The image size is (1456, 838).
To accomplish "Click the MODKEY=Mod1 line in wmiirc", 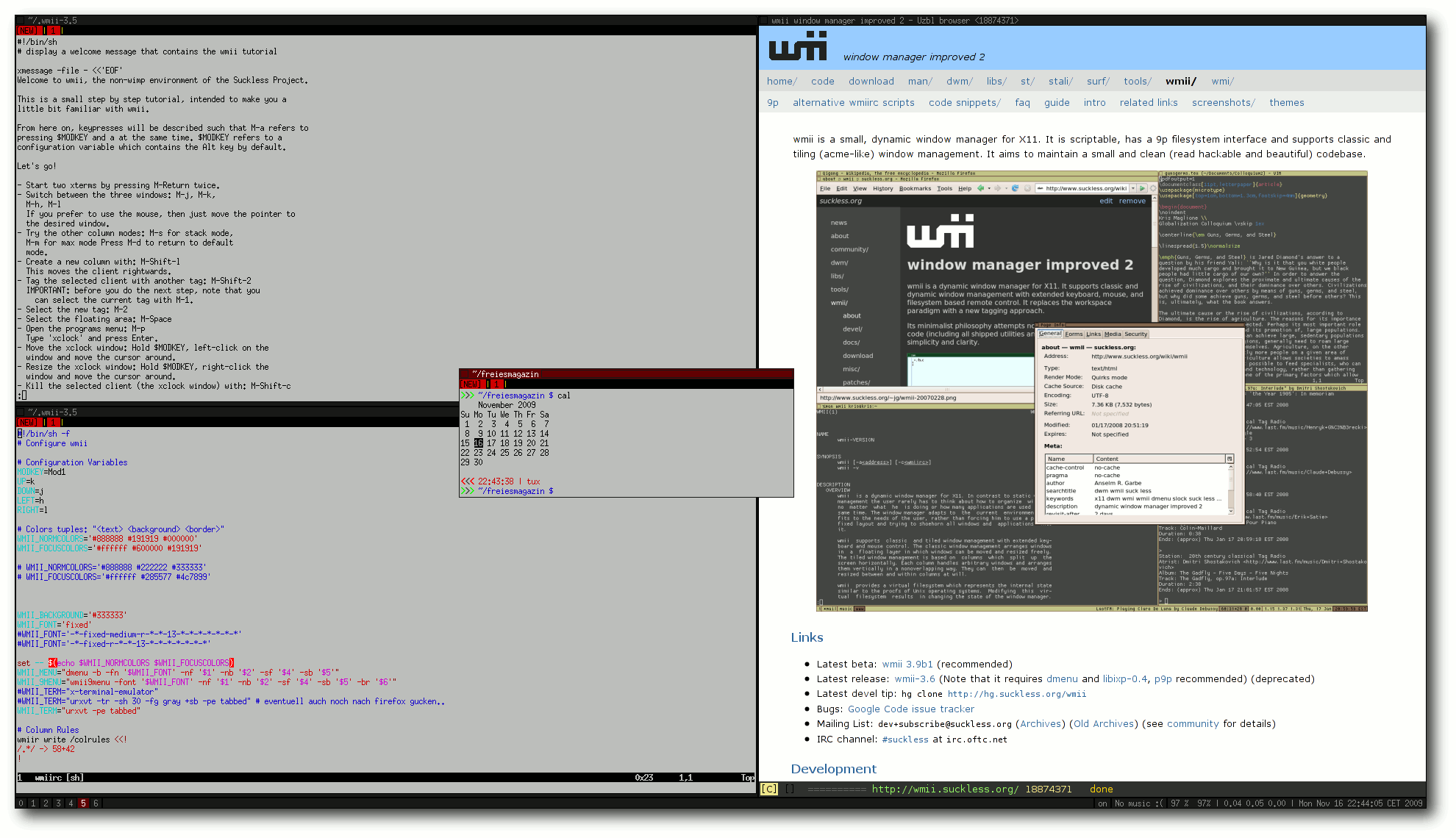I will coord(41,472).
